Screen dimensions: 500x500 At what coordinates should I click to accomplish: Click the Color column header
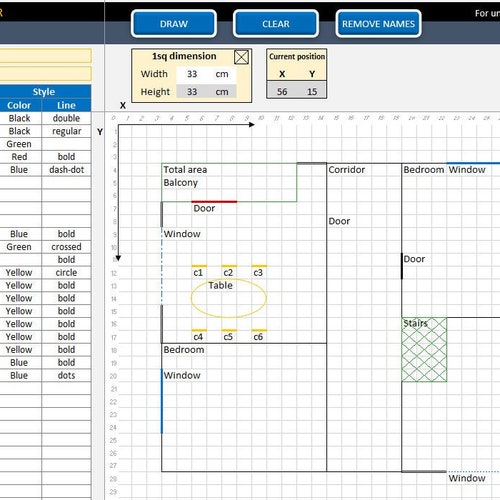[19, 105]
